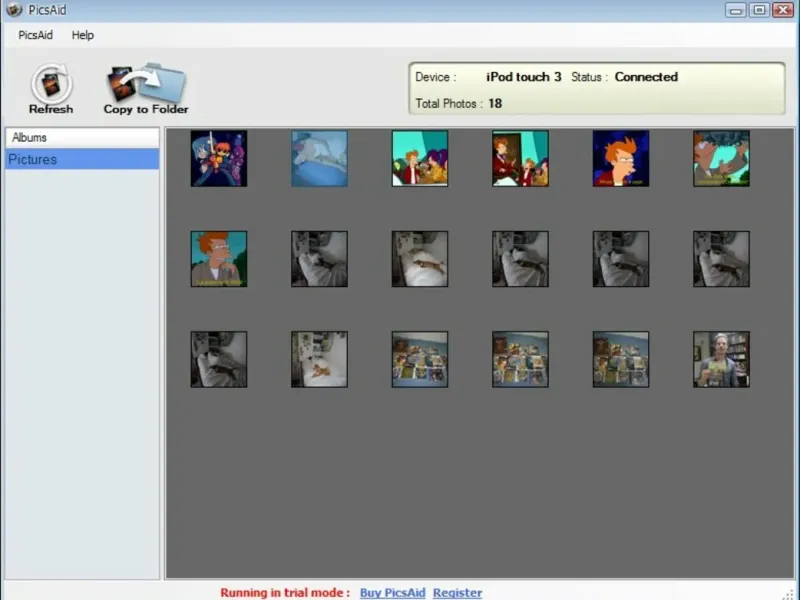Maximize the PicsAid window
800x600 pixels.
(759, 10)
